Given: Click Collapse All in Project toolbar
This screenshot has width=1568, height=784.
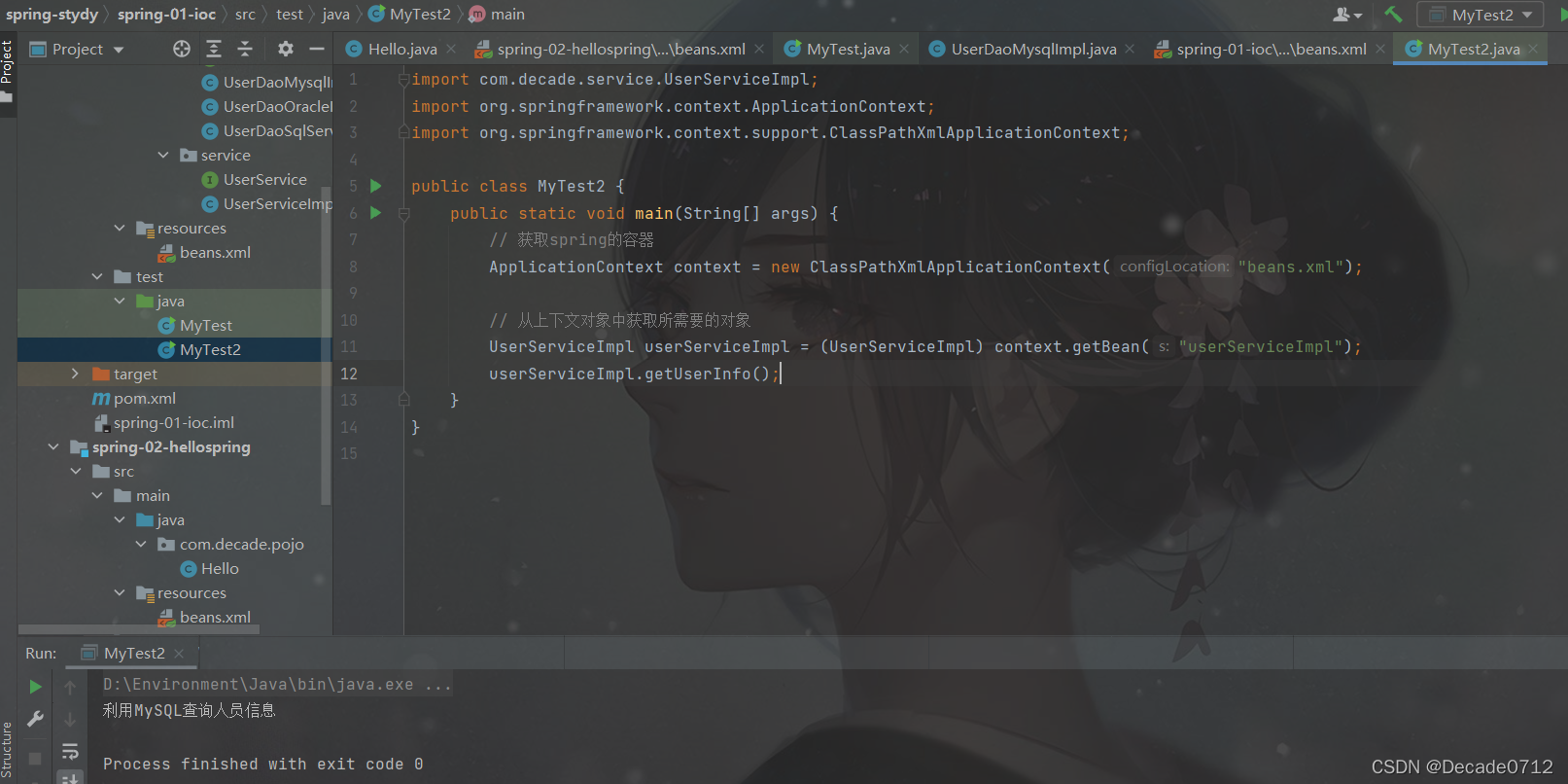Looking at the screenshot, I should (245, 49).
